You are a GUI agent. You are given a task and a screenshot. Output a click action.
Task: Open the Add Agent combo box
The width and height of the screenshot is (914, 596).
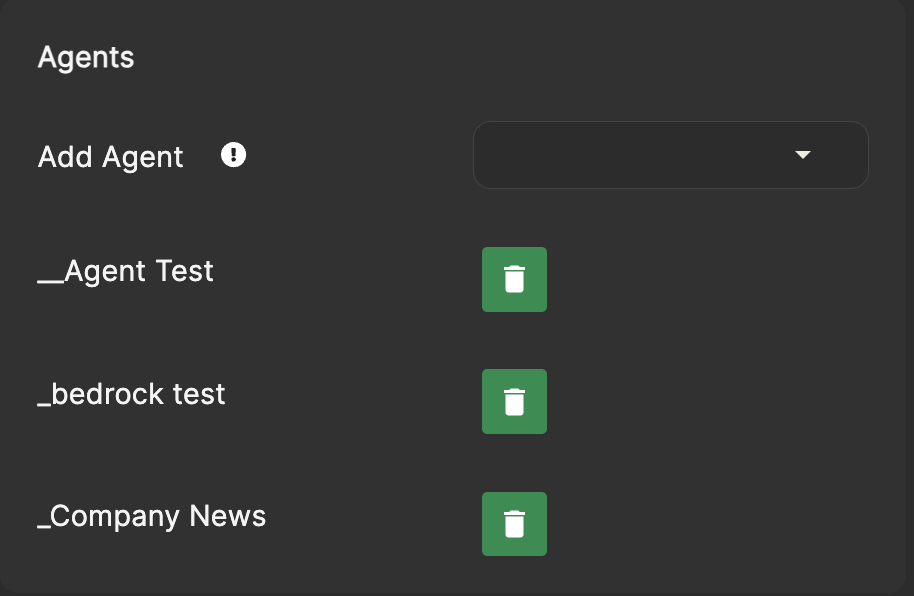click(670, 155)
